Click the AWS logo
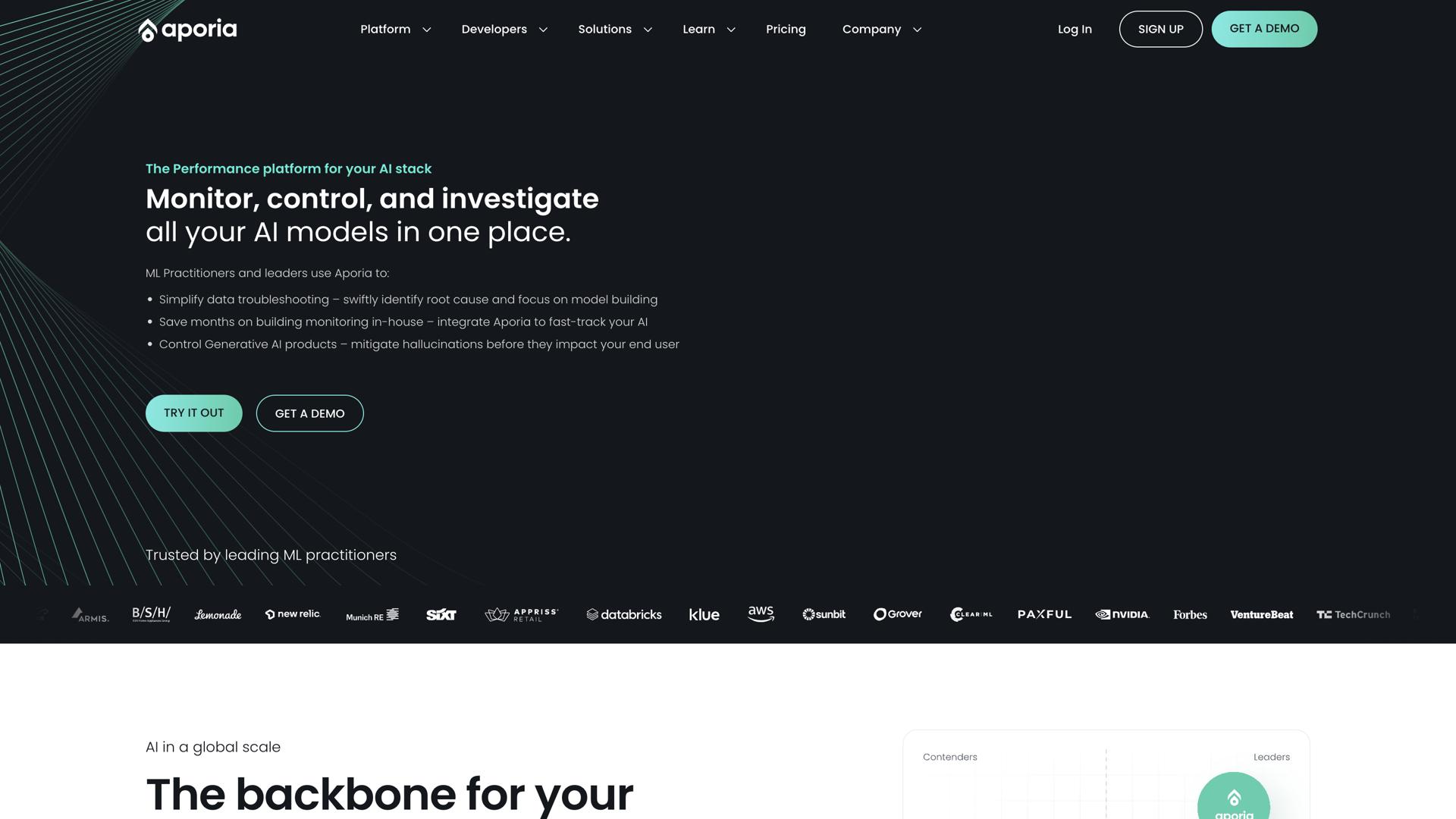 click(x=761, y=613)
